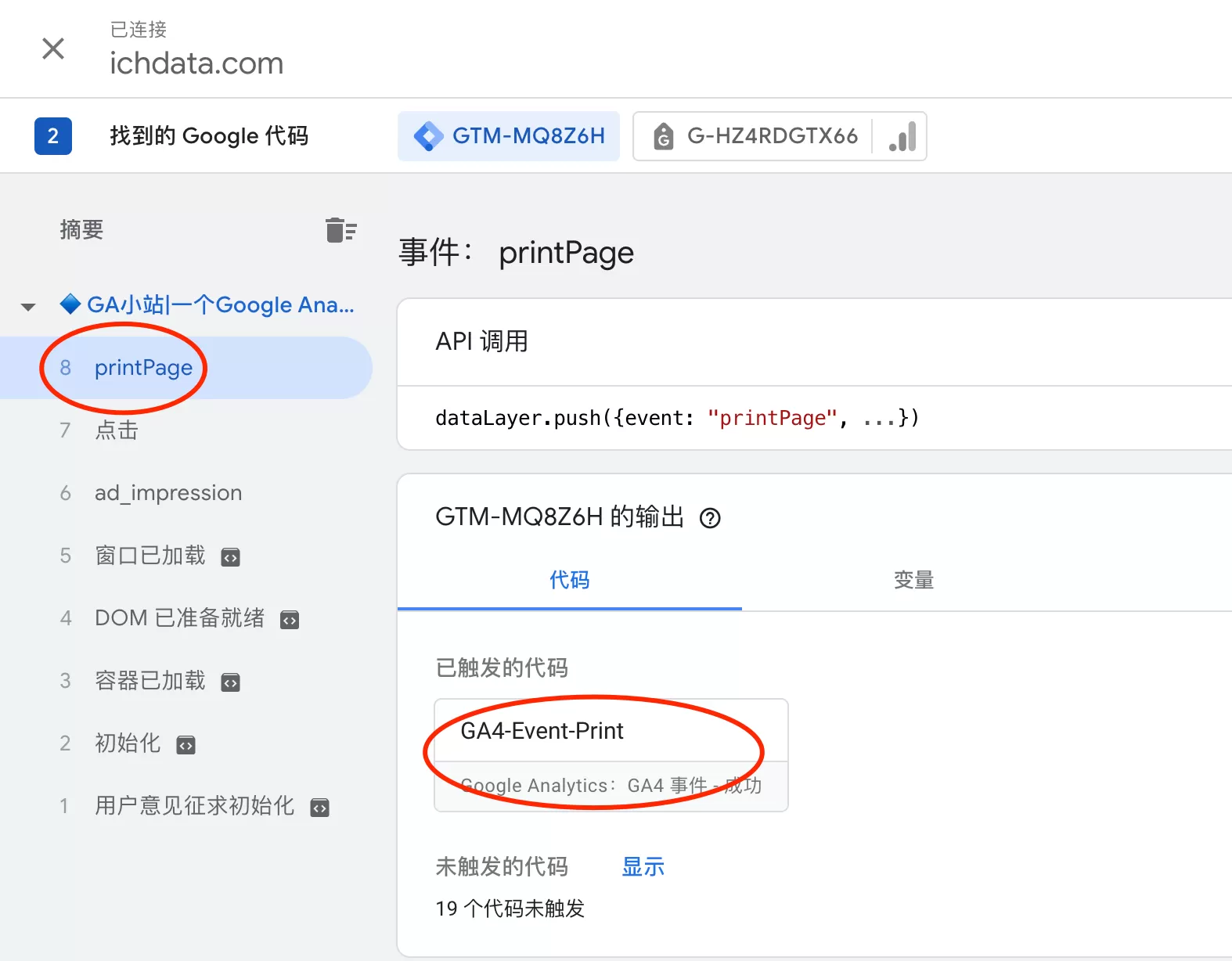Click the 19 个代码未触发 text
The width and height of the screenshot is (1232, 961).
[510, 909]
